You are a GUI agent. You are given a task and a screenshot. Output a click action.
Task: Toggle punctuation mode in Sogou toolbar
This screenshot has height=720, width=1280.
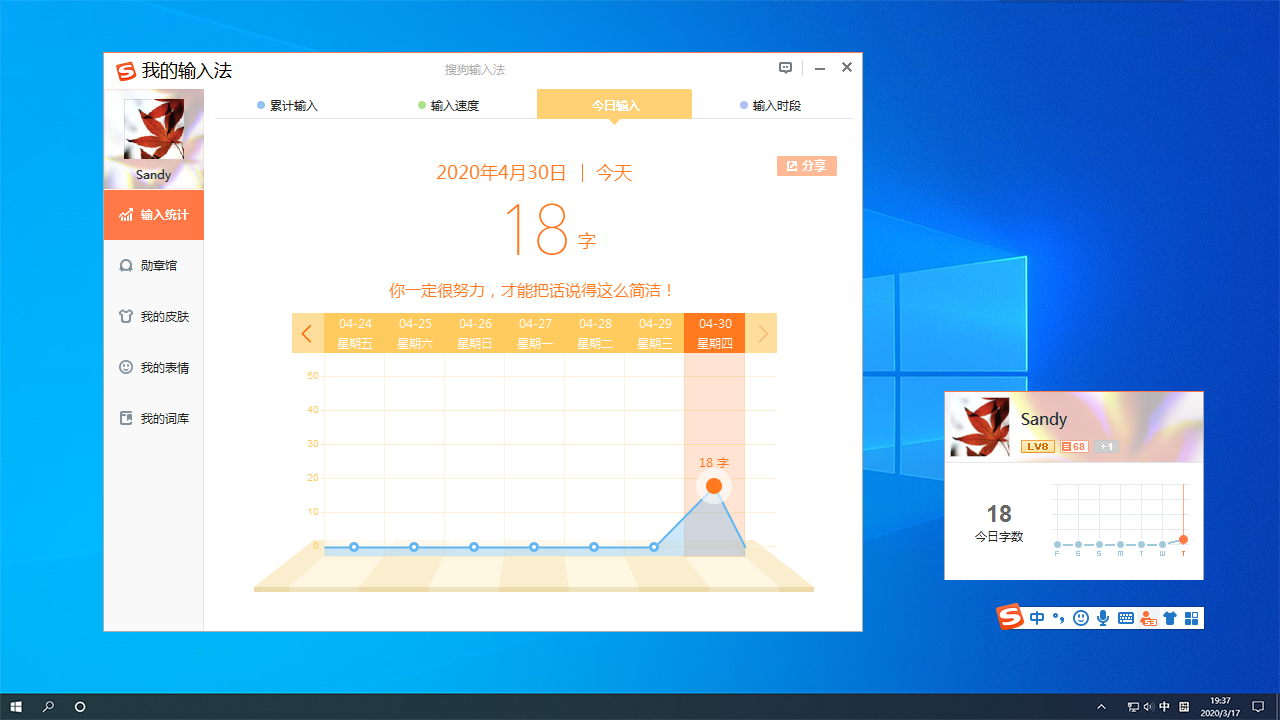(x=1058, y=618)
